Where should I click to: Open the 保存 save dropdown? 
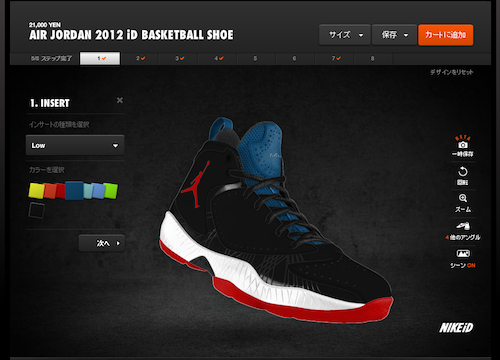pos(394,35)
